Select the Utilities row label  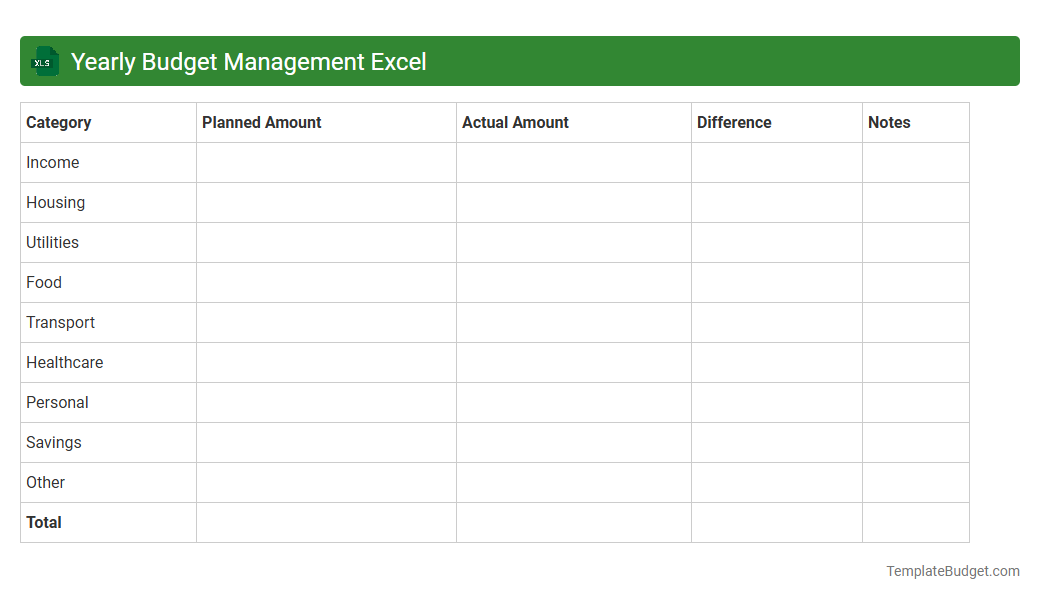[52, 242]
